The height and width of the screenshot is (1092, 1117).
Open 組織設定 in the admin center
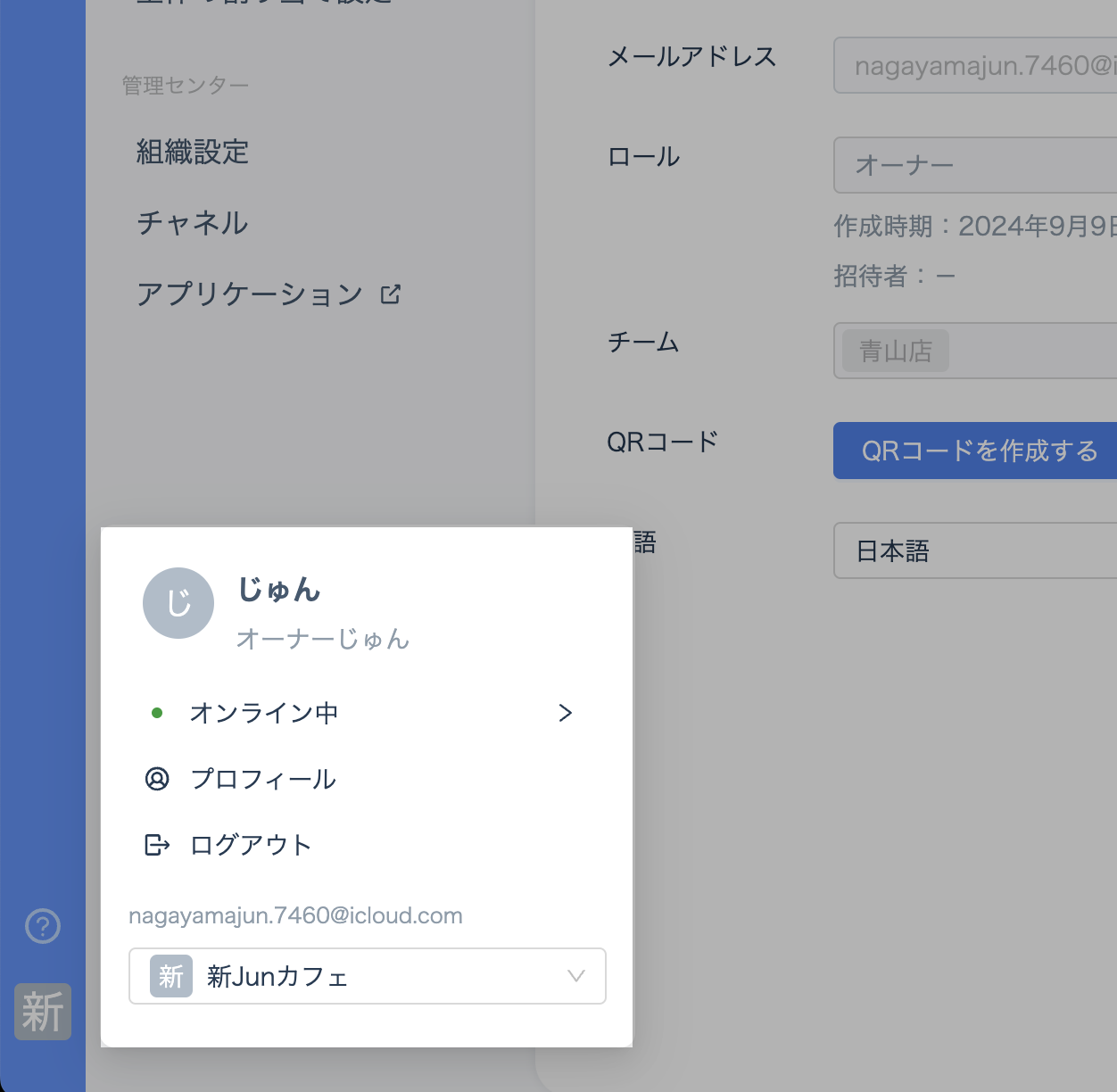(193, 153)
